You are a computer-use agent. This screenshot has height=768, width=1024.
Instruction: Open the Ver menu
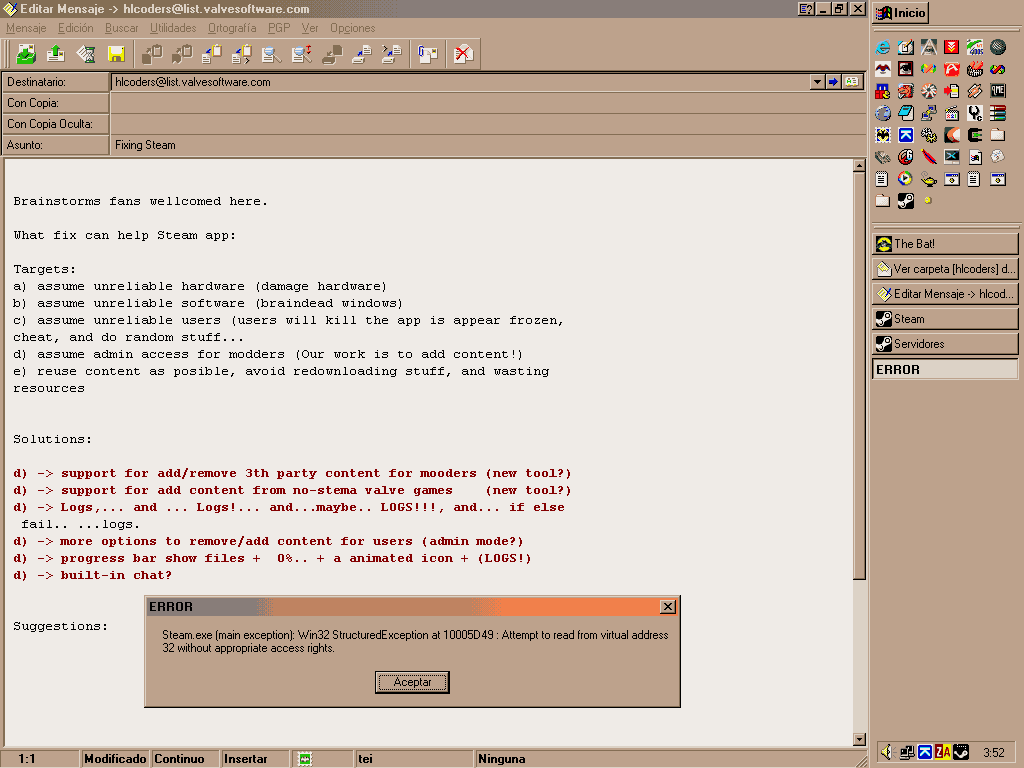(310, 28)
